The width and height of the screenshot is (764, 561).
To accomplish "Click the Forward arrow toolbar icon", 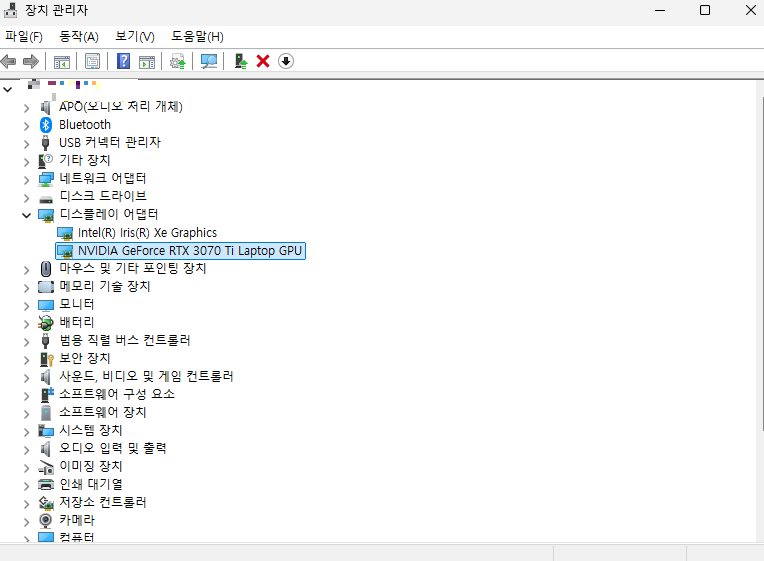I will [x=31, y=61].
